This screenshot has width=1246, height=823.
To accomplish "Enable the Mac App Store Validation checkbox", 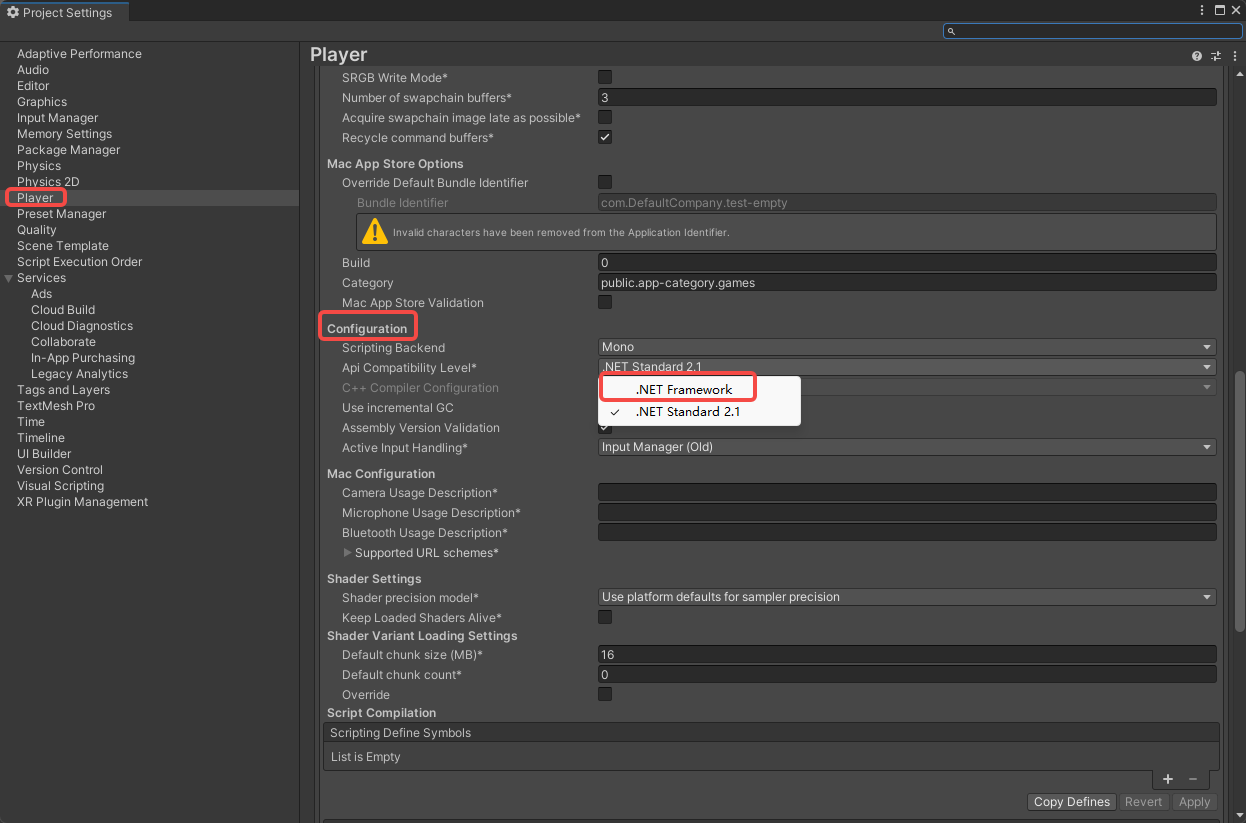I will pyautogui.click(x=605, y=302).
